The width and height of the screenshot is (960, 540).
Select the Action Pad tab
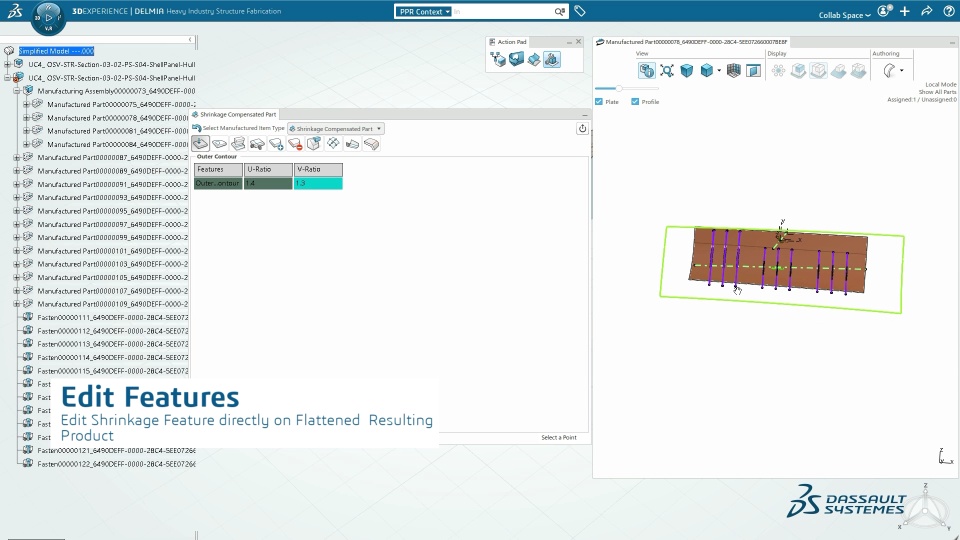[508, 42]
